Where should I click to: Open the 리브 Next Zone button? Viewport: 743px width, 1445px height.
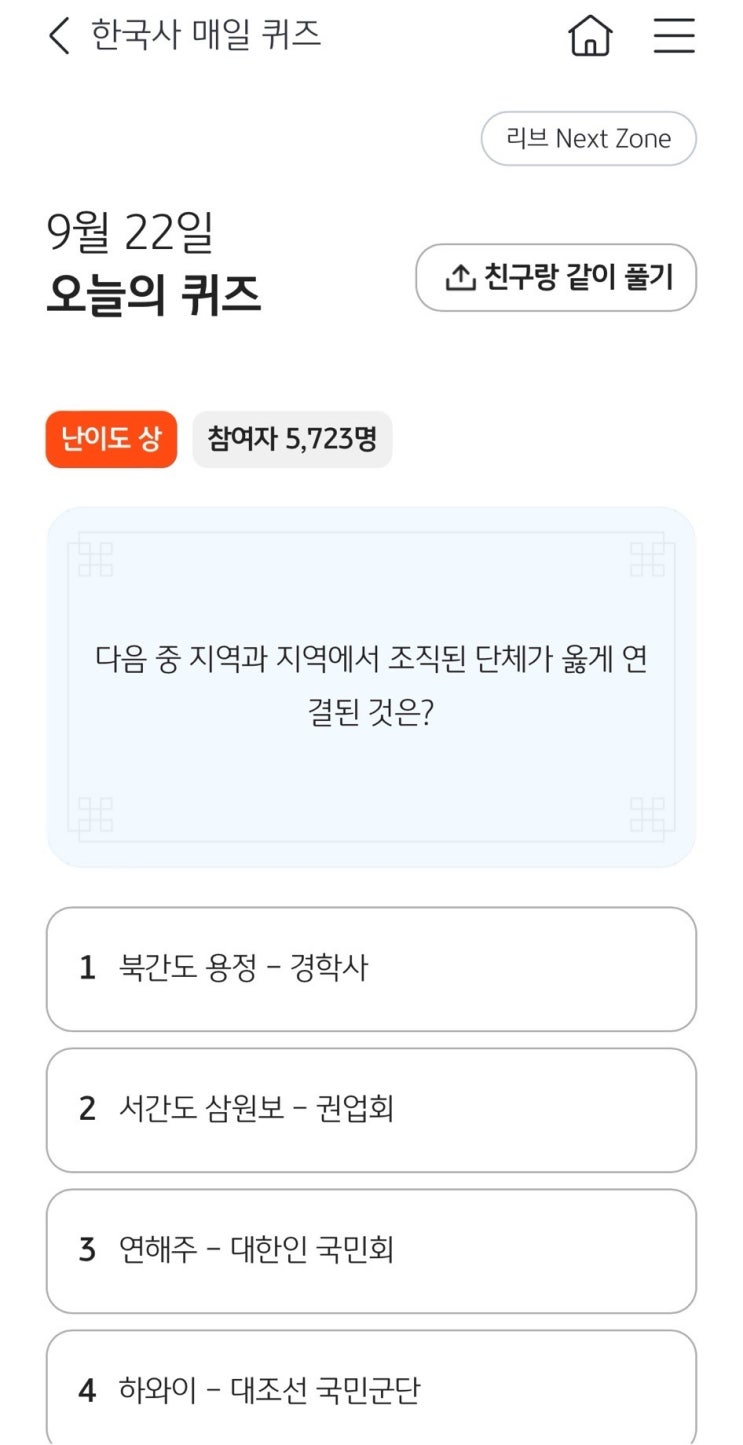tap(588, 139)
